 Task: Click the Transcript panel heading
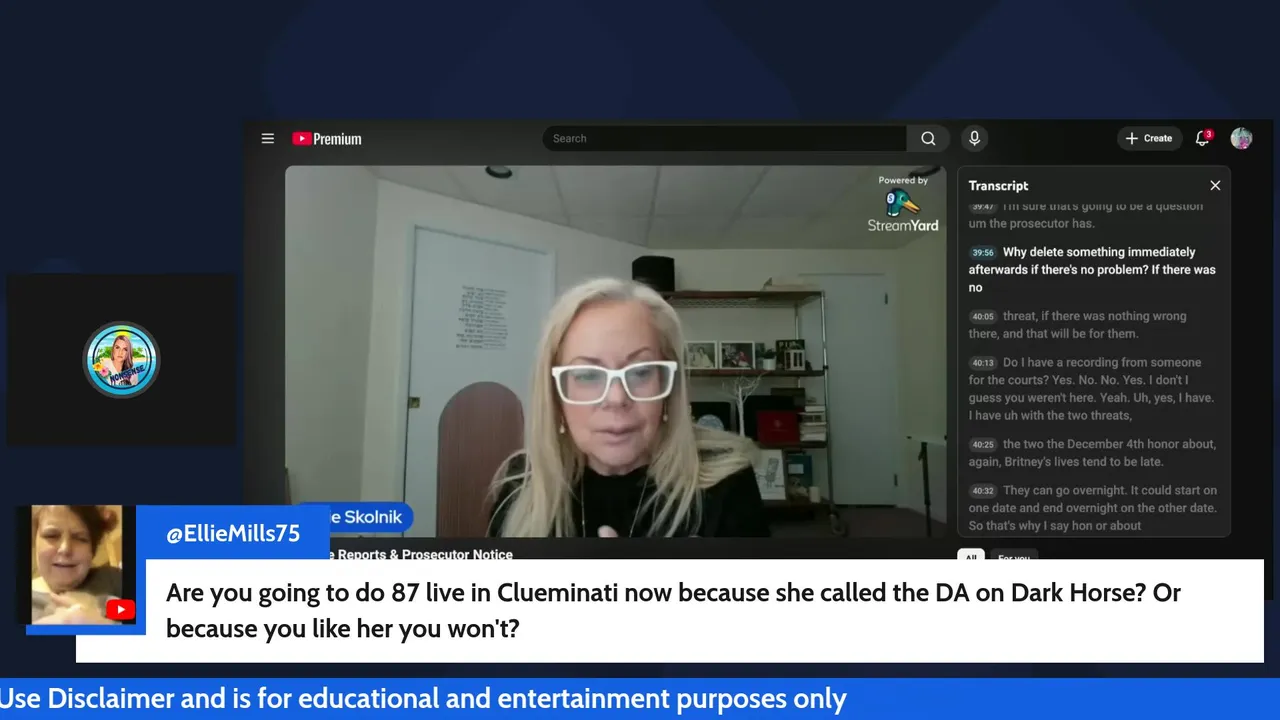pos(998,186)
